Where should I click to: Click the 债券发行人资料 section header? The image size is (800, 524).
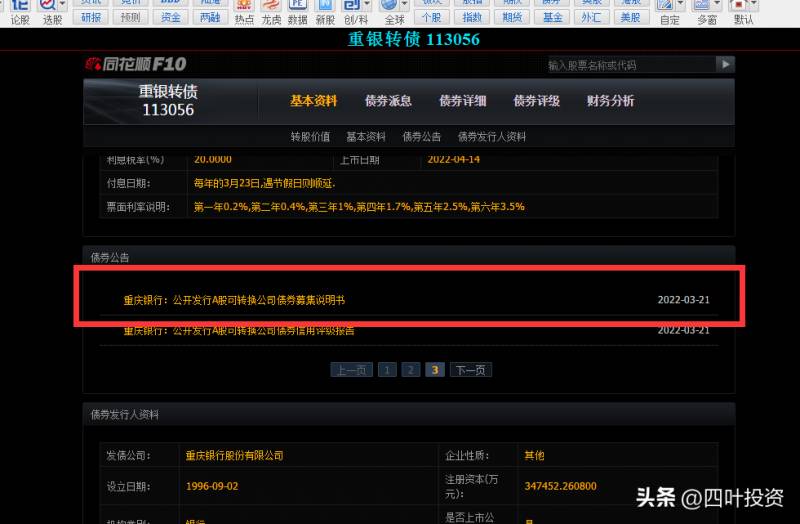(x=124, y=415)
